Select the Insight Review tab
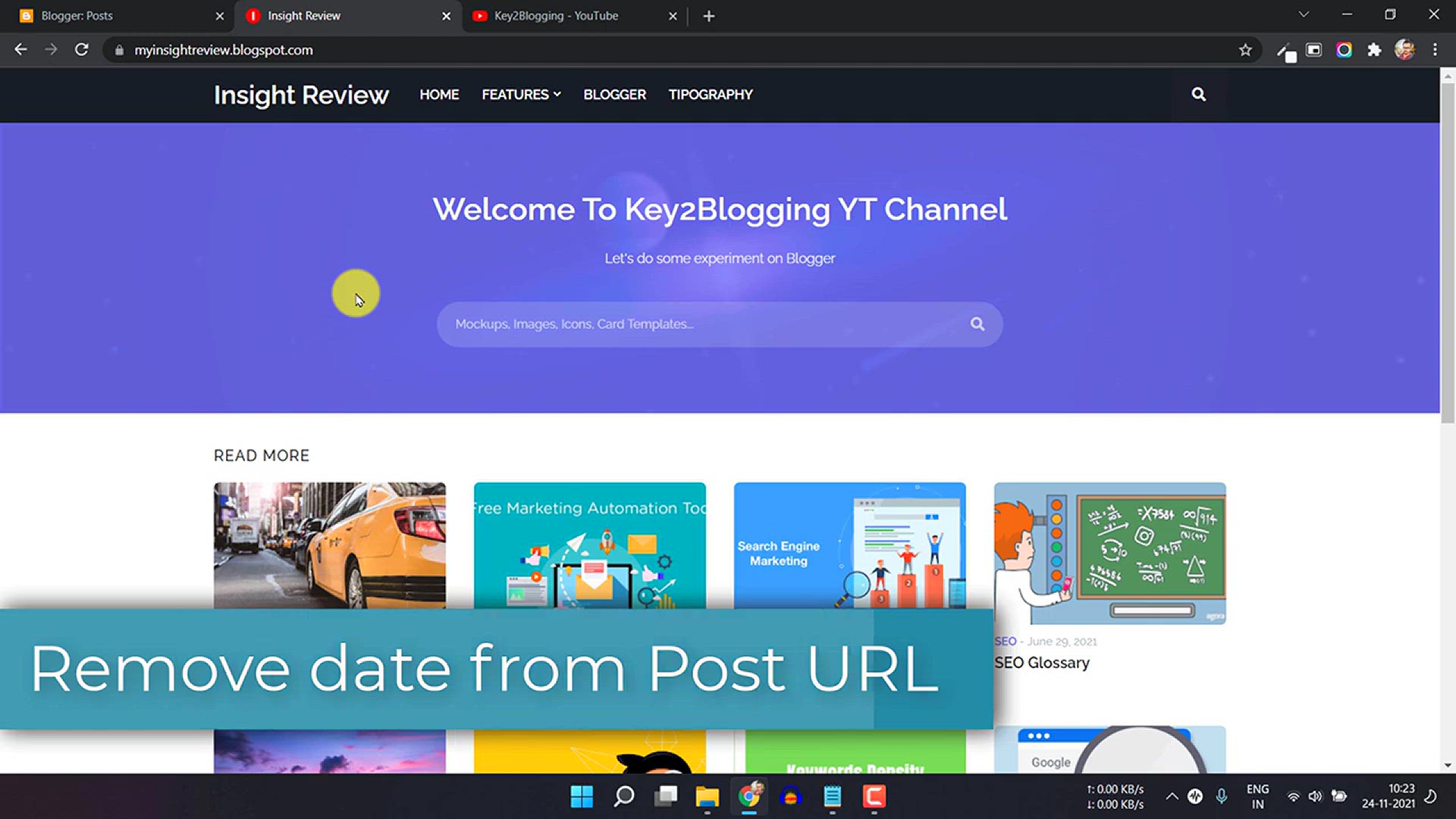Screen dimensions: 1456x819 [347, 16]
